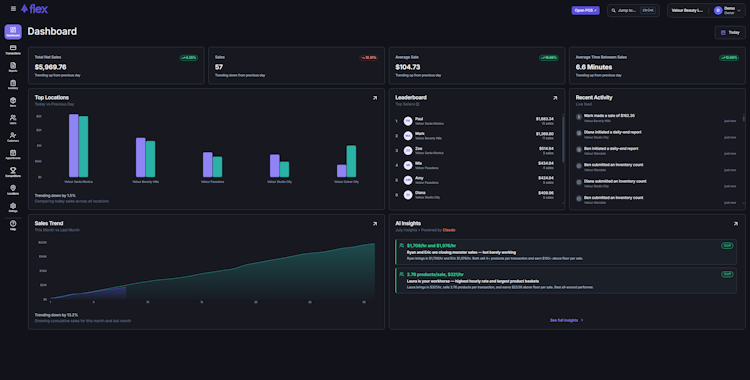The height and width of the screenshot is (380, 750).
Task: Expand the Demo Owner account dropdown
Action: coord(727,11)
